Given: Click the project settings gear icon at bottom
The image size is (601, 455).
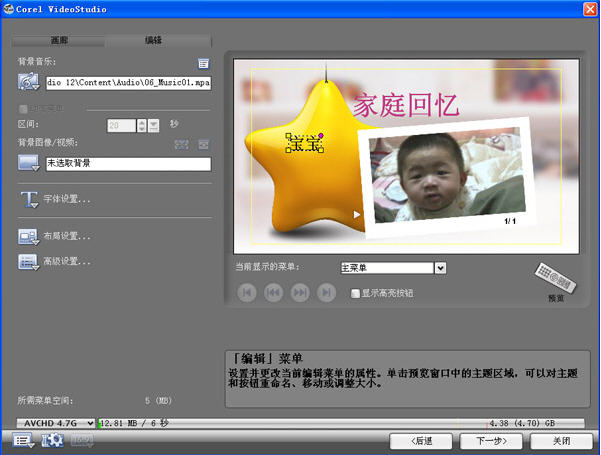Looking at the screenshot, I should tap(52, 440).
